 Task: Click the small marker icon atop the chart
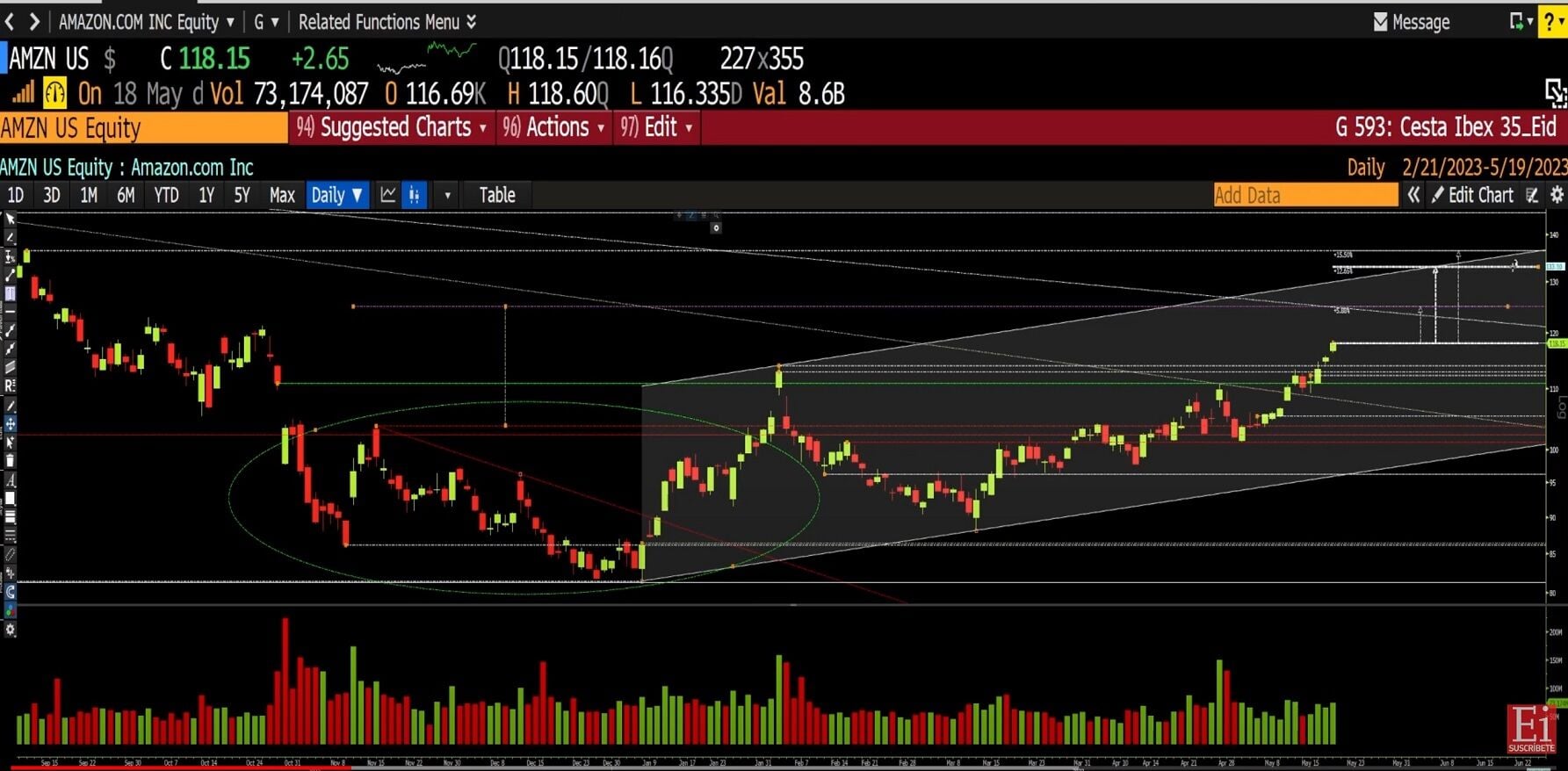[x=716, y=228]
